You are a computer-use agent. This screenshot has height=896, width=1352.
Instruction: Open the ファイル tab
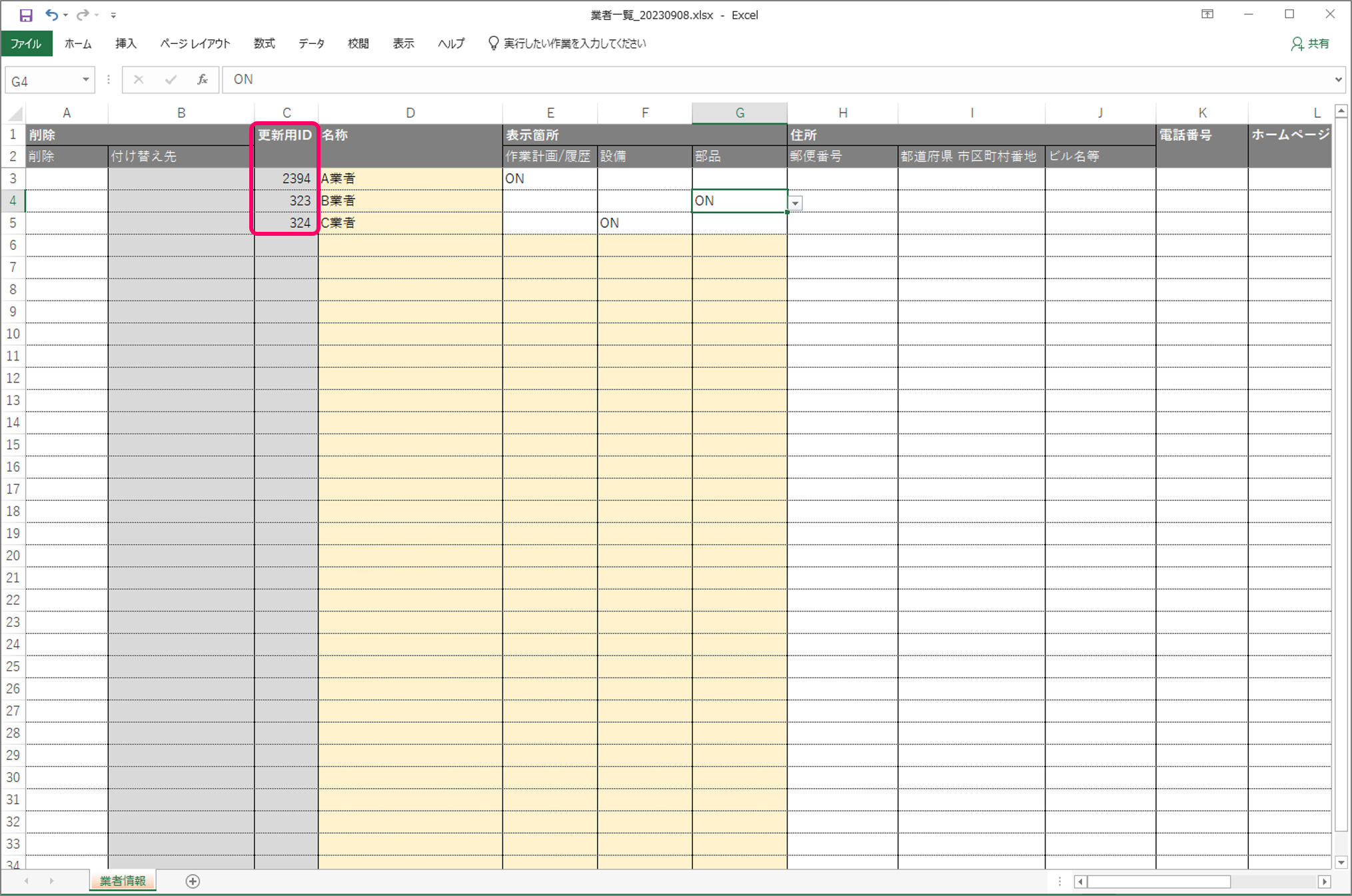pyautogui.click(x=26, y=44)
